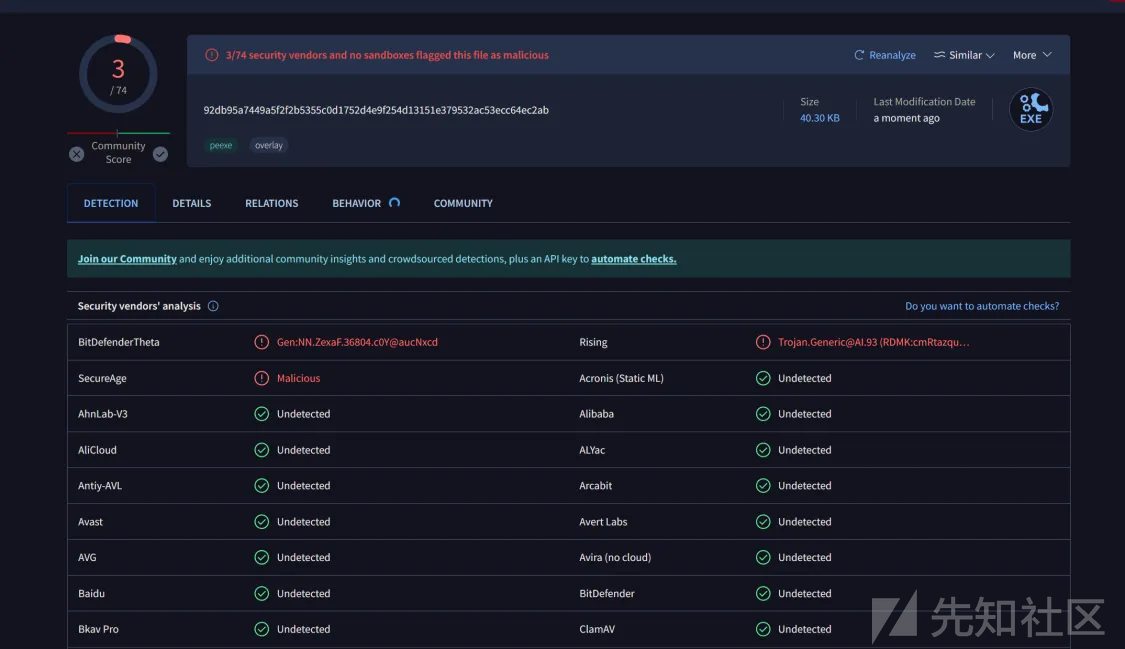The height and width of the screenshot is (649, 1125).
Task: Click the red alert icon in the detection banner
Action: pos(212,55)
